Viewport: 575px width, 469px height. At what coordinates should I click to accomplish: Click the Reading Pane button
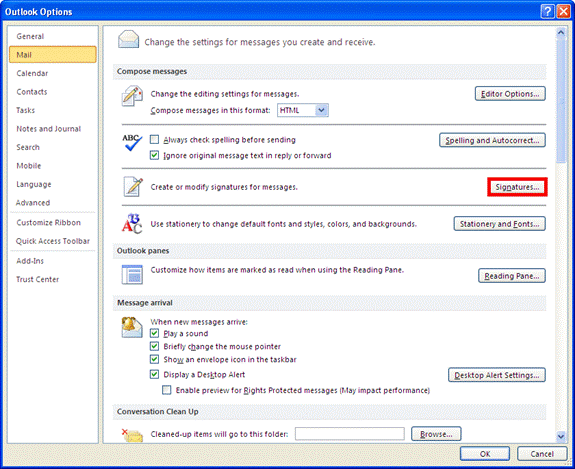(x=512, y=276)
